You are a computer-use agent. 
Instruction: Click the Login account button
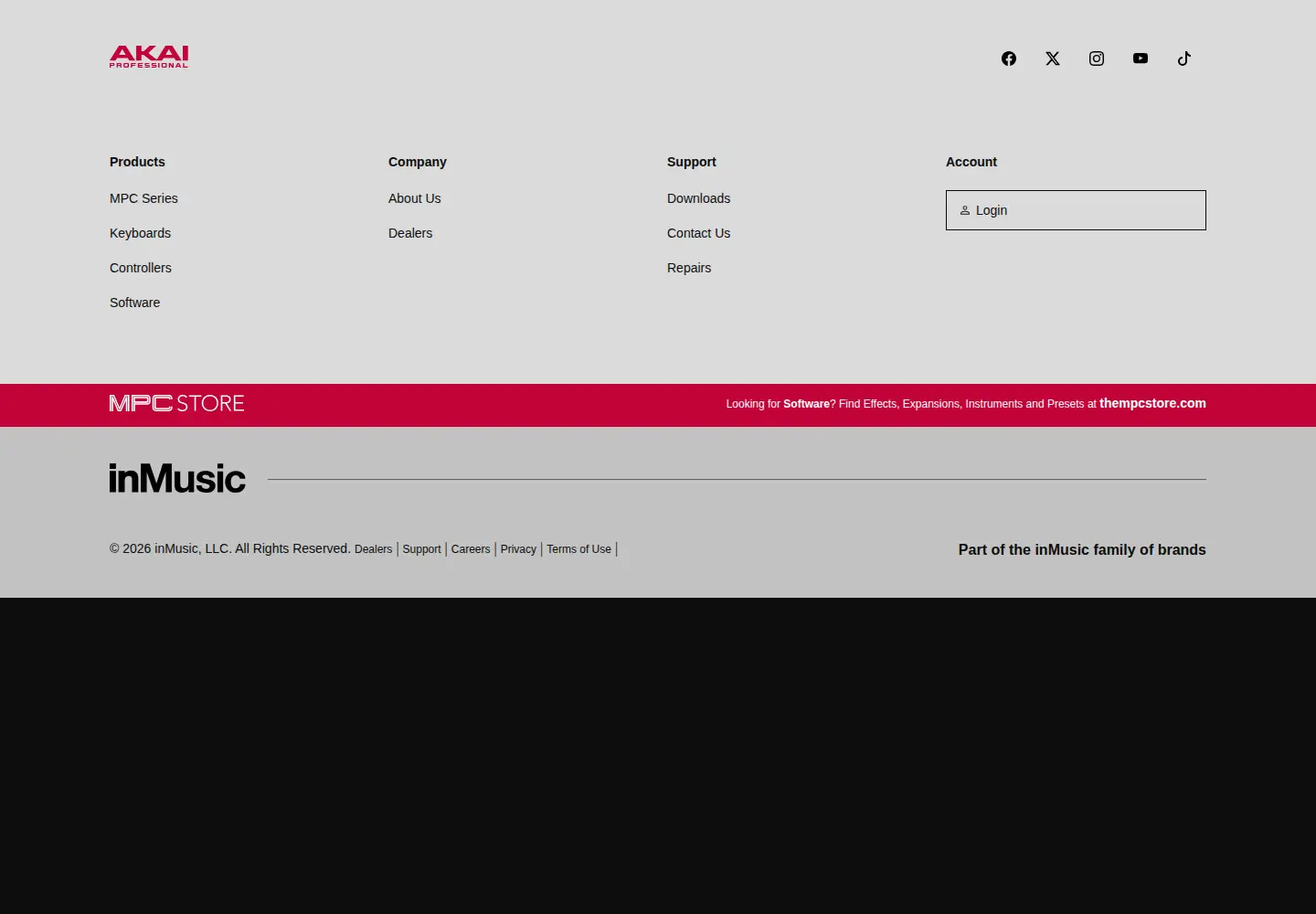pyautogui.click(x=1076, y=210)
